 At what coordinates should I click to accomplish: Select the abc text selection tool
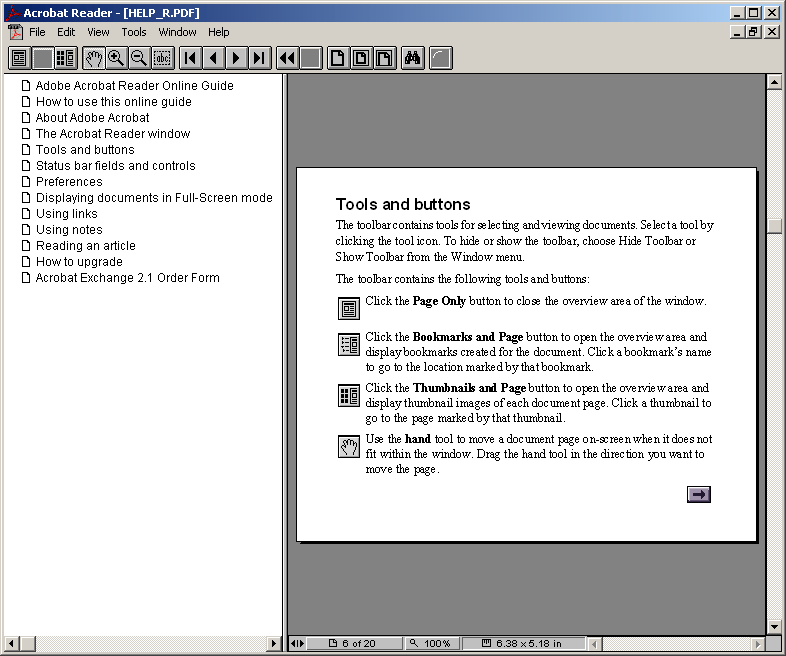pyautogui.click(x=162, y=58)
